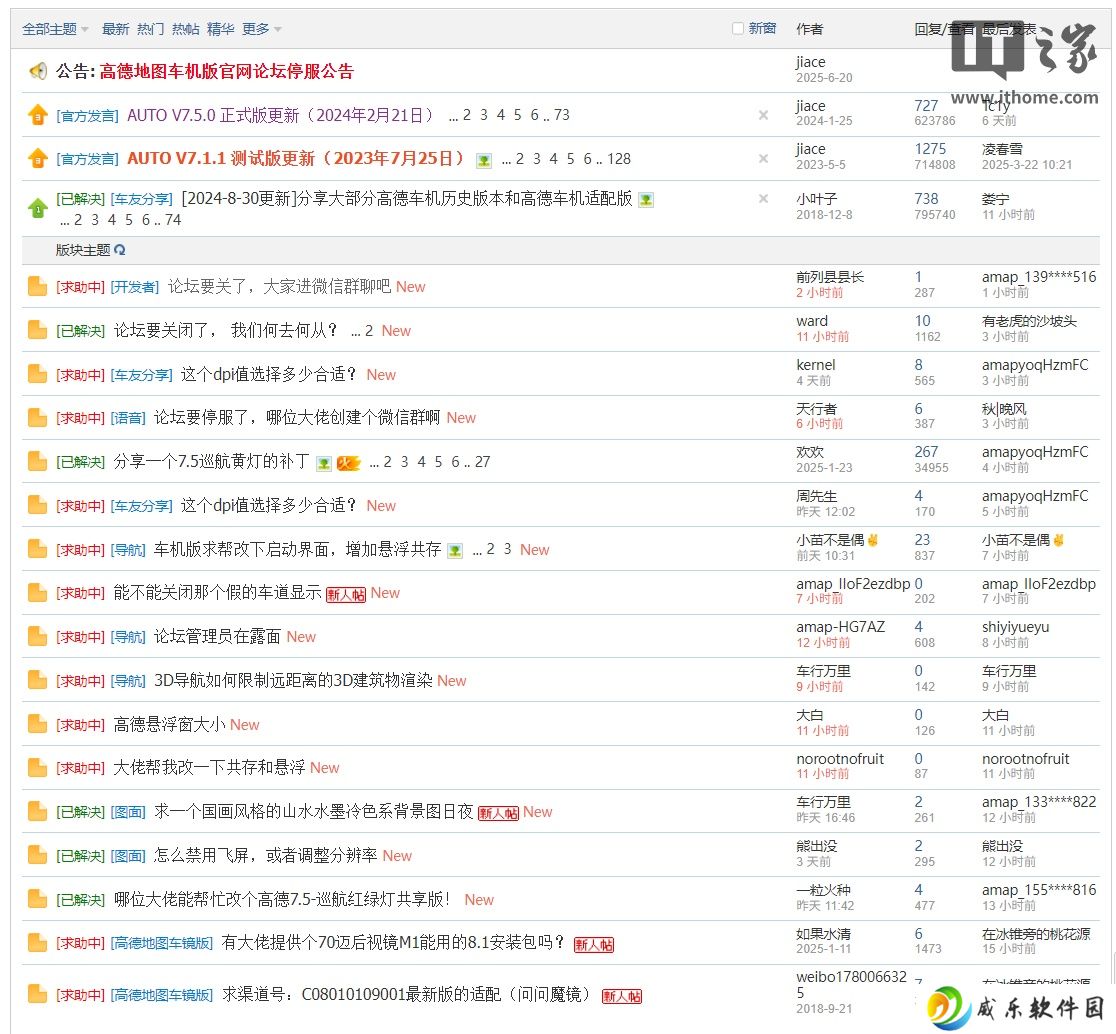
Task: Click folder icon of 求渠道号 thread
Action: pos(37,994)
